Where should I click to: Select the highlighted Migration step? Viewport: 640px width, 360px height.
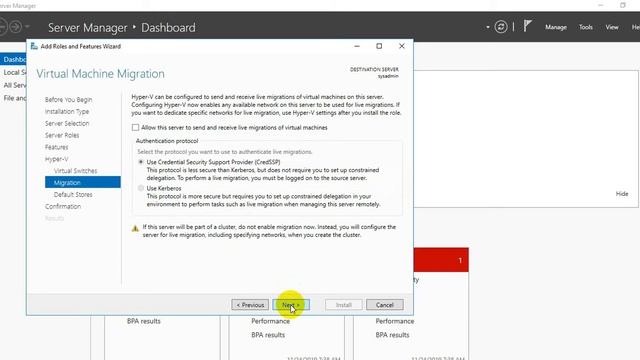tap(83, 182)
